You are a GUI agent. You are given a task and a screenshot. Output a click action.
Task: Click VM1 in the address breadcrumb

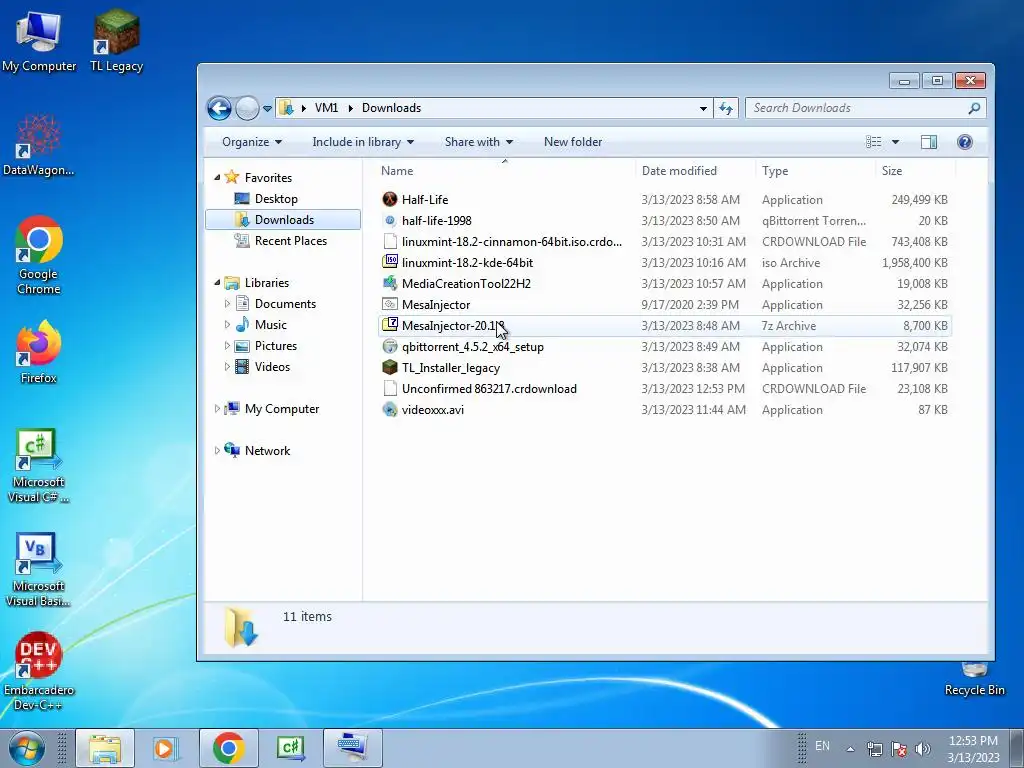(x=327, y=108)
